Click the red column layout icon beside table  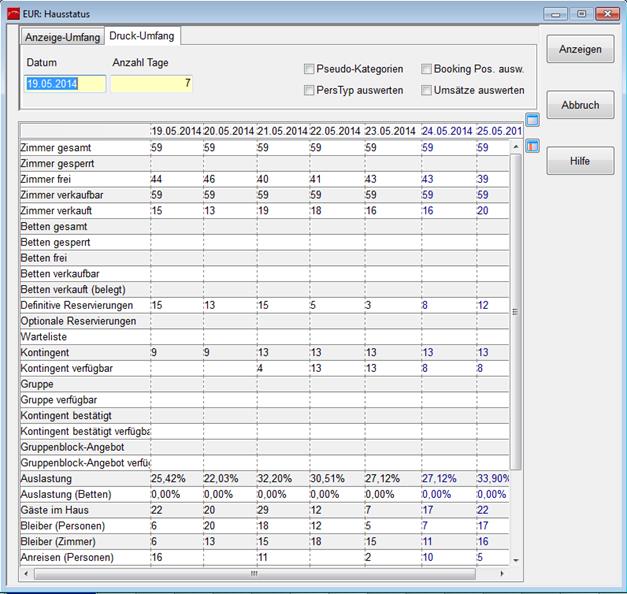(x=532, y=146)
